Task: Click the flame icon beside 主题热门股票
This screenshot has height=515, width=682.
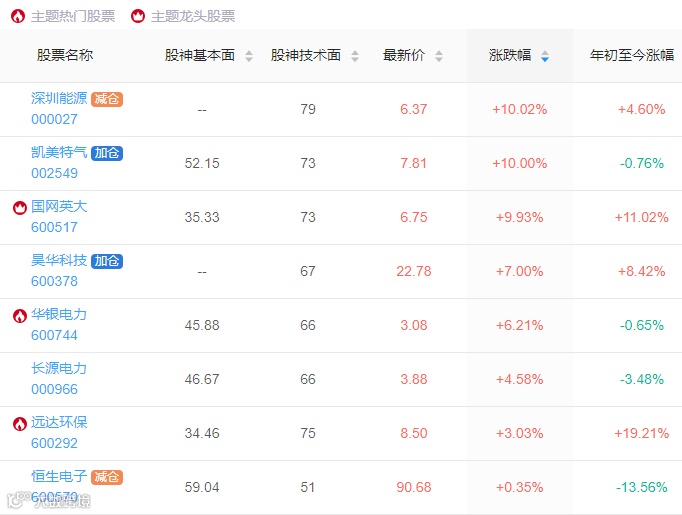Action: [x=18, y=17]
